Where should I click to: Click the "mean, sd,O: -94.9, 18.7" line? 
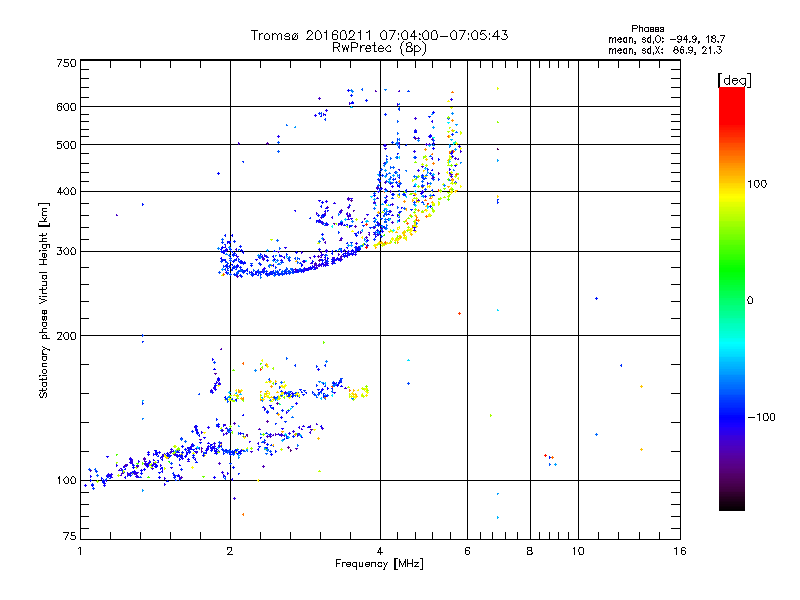click(666, 39)
